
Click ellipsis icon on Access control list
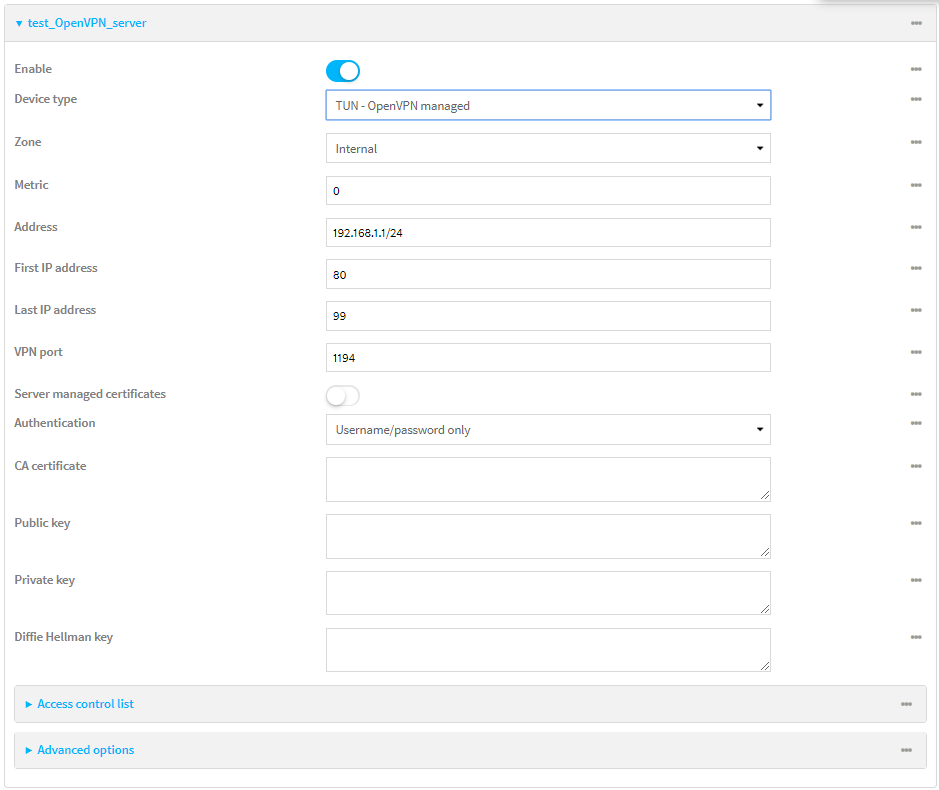(905, 704)
